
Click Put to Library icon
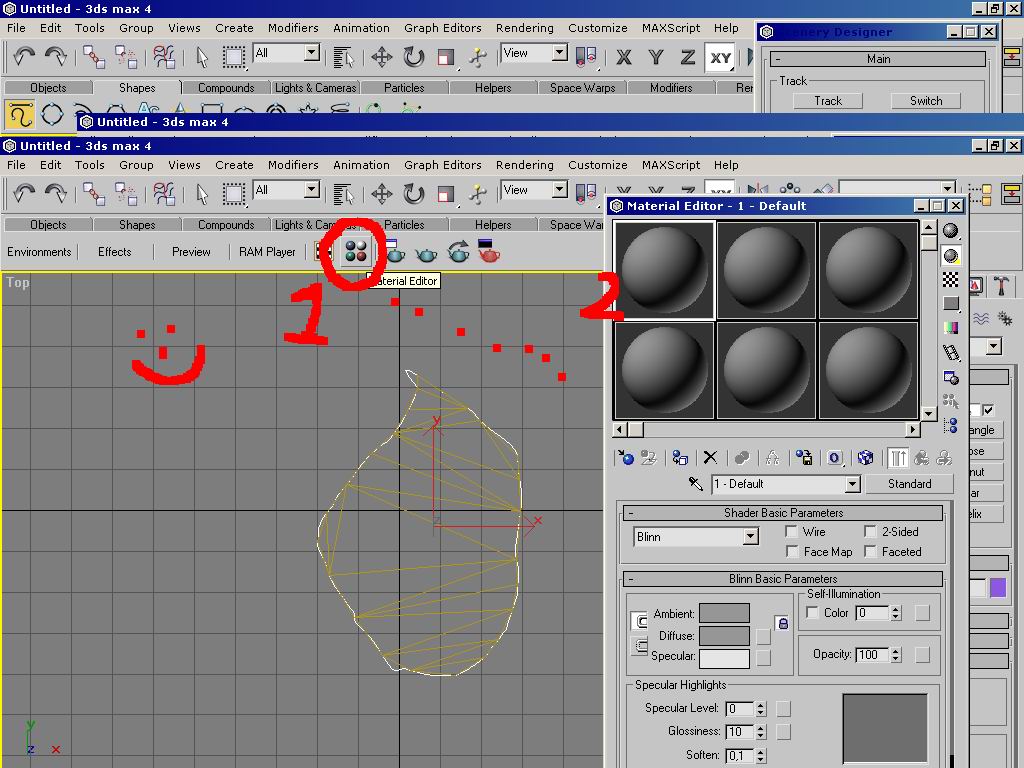(x=804, y=458)
